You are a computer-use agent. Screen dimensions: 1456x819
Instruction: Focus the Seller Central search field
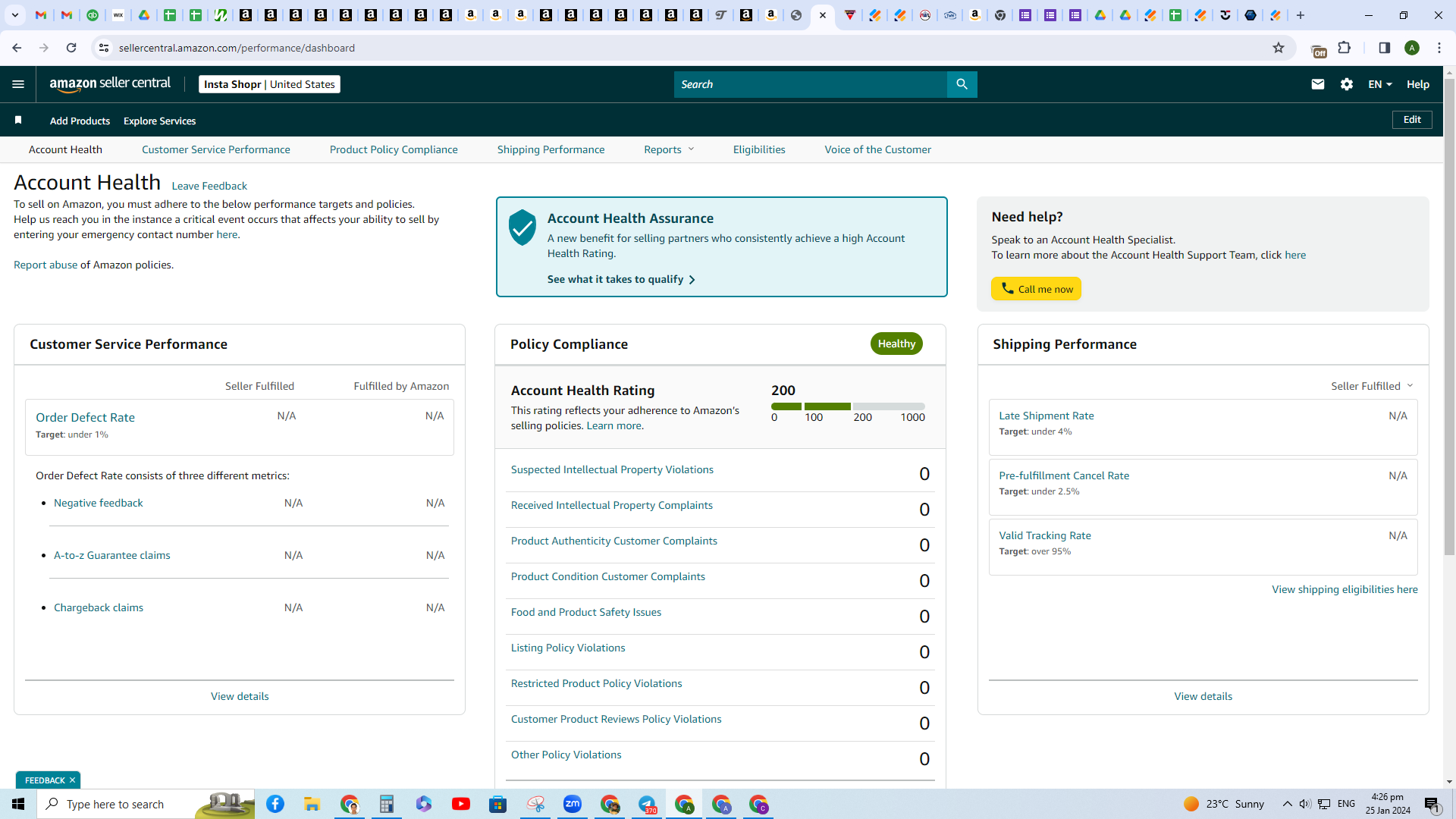click(810, 84)
